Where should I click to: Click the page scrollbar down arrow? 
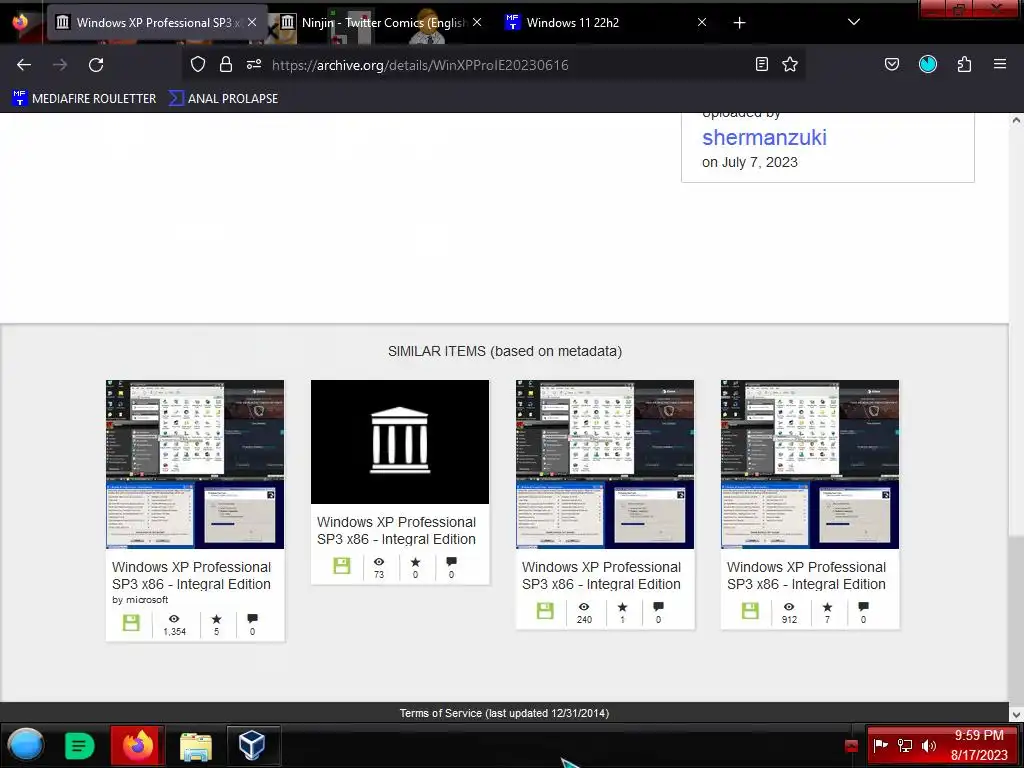tap(1016, 714)
